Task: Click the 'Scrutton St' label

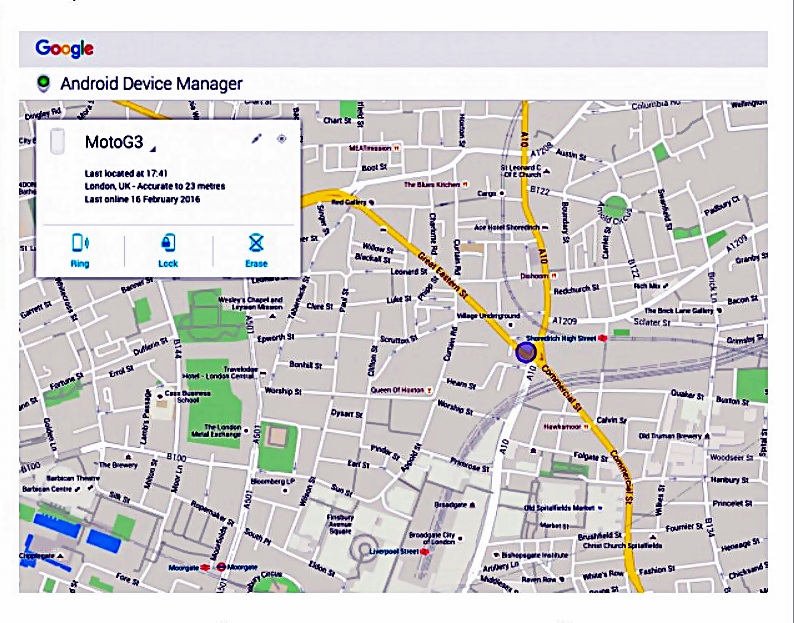Action: [x=399, y=339]
